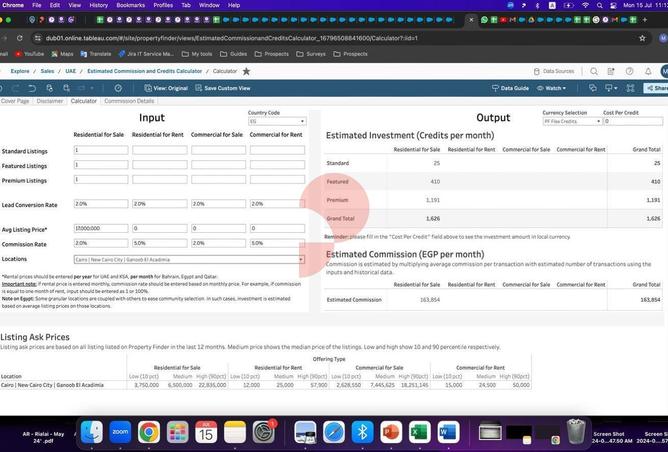This screenshot has width=668, height=452.
Task: Open Safari from the Dock
Action: [334, 432]
